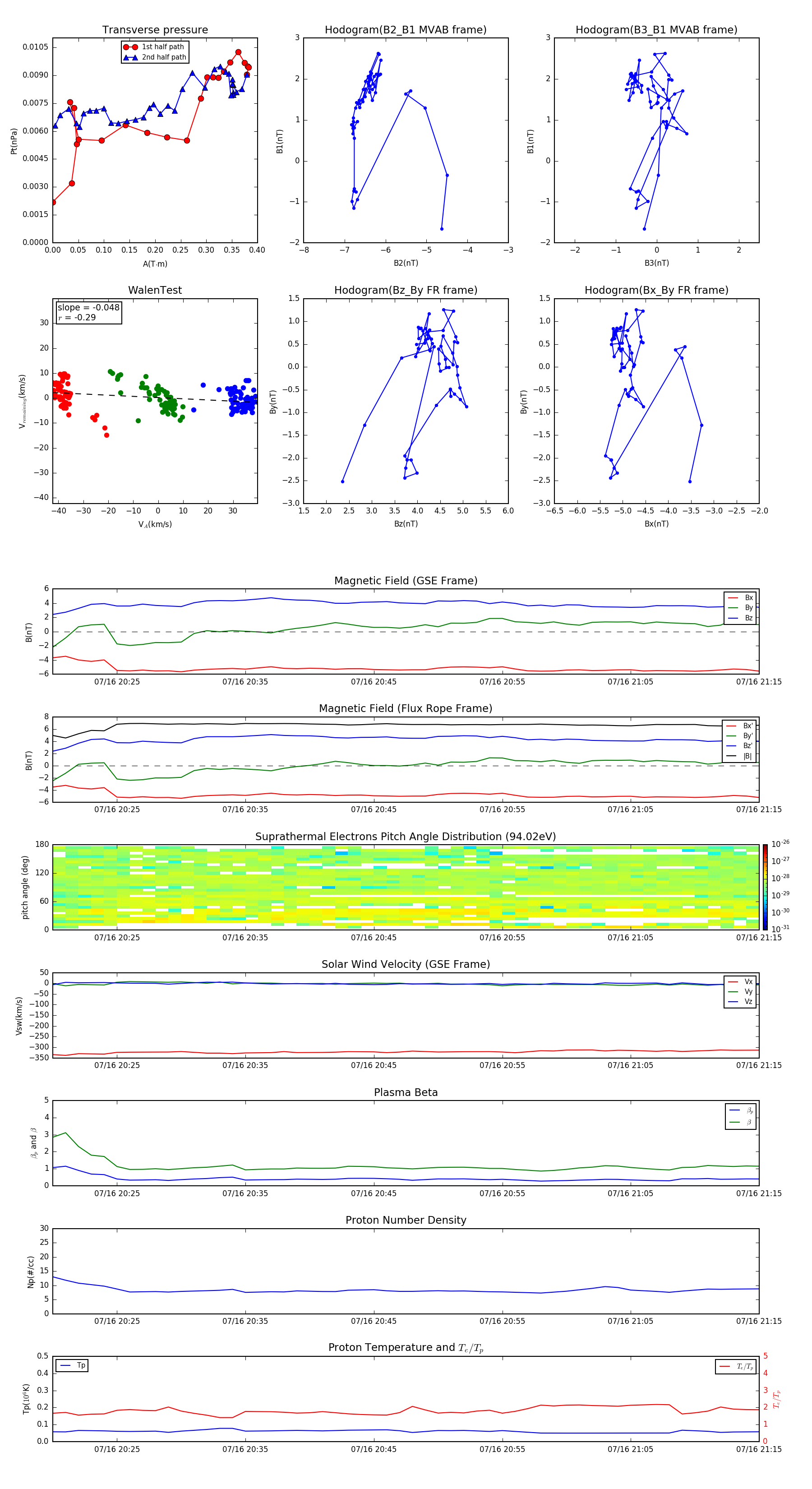Click the 'Solar Wind Velocity (GSE Frame)' title
Image resolution: width=812 pixels, height=1489 pixels.
406,964
